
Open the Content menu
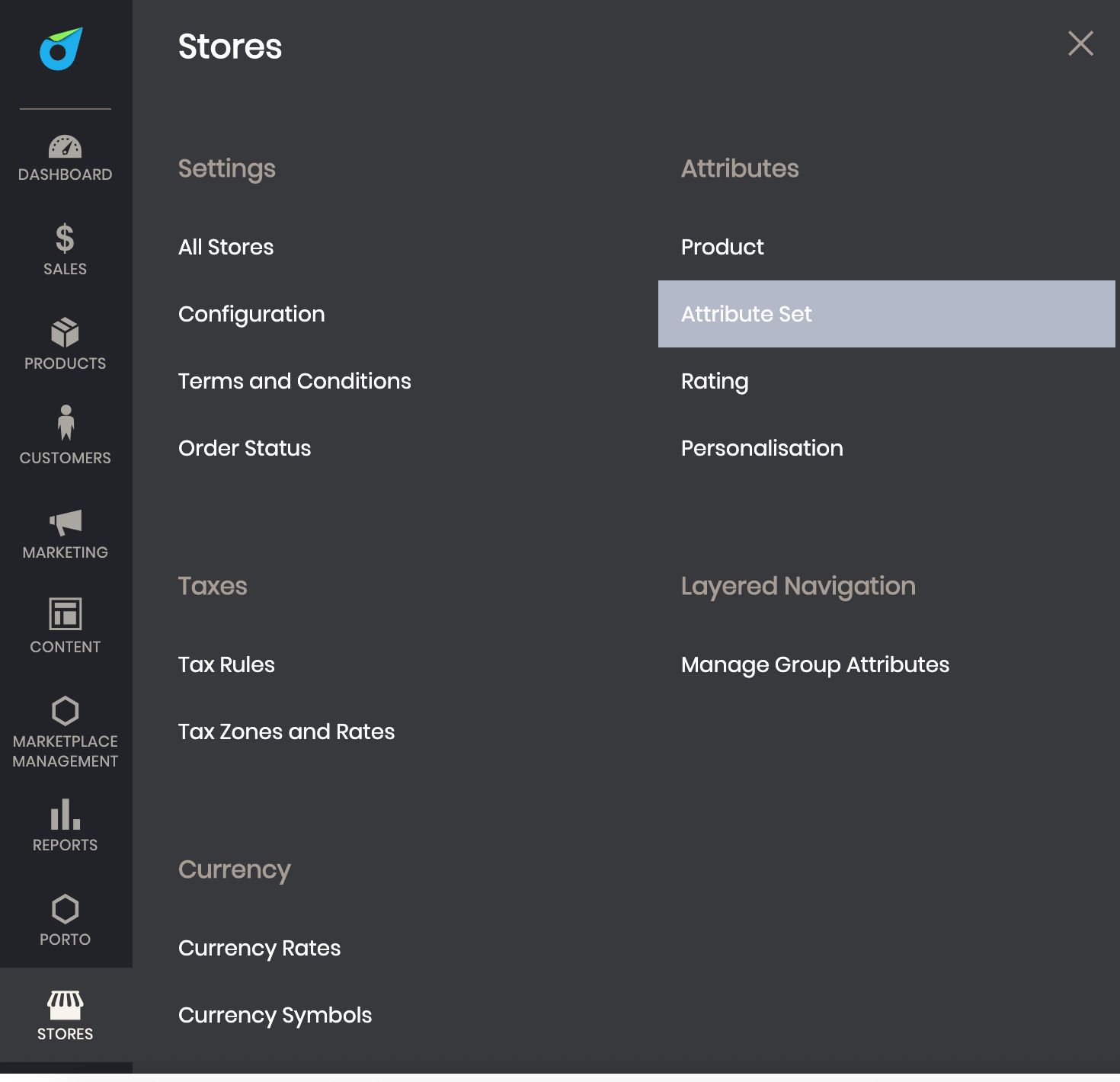tap(66, 626)
